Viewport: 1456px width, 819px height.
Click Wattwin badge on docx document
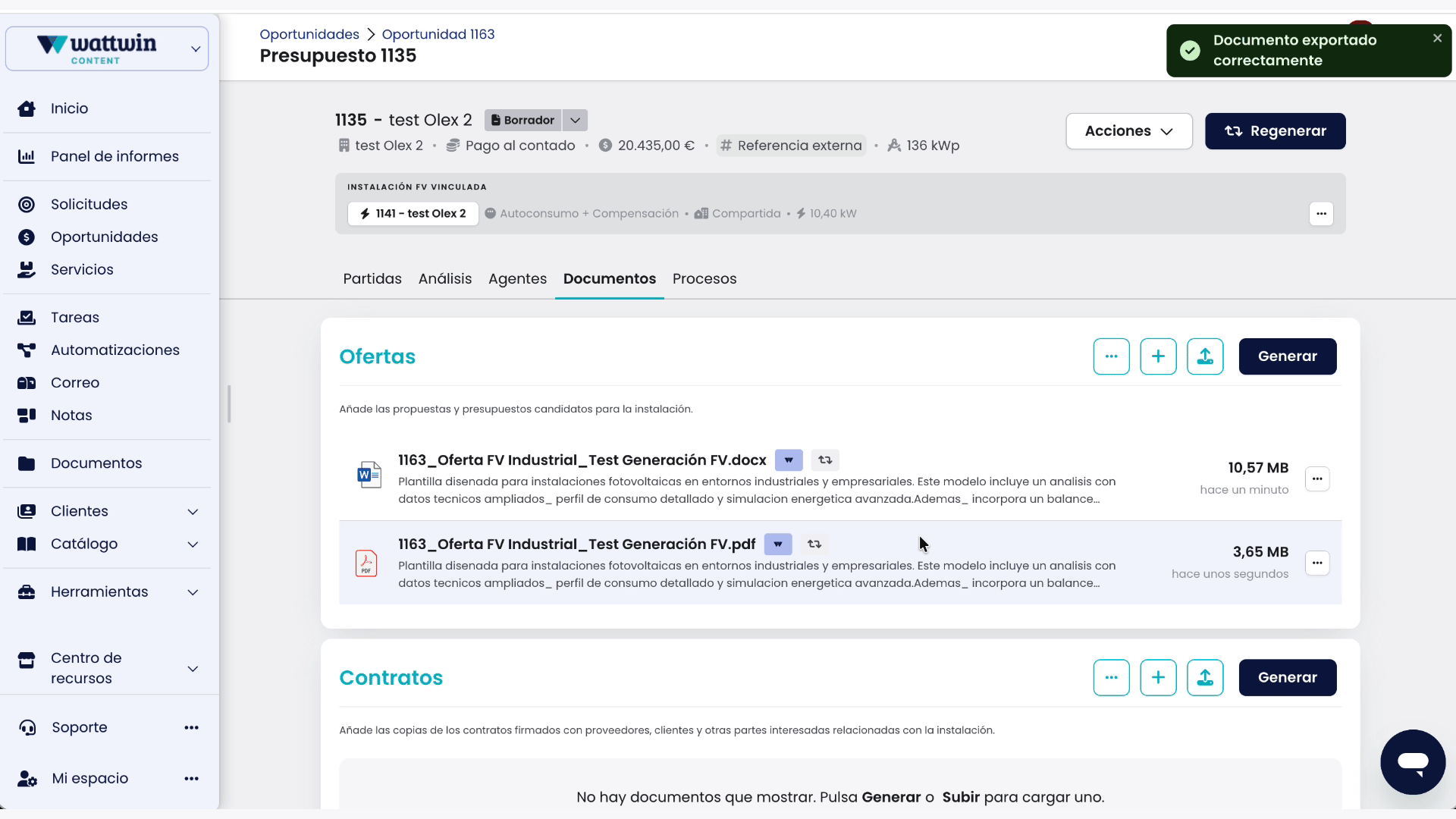[789, 460]
